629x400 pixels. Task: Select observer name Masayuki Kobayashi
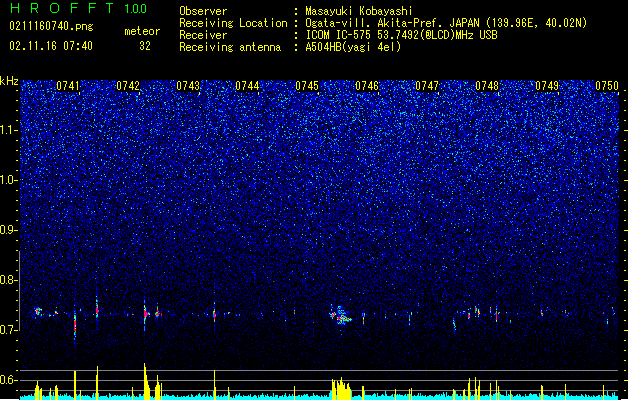click(x=359, y=11)
